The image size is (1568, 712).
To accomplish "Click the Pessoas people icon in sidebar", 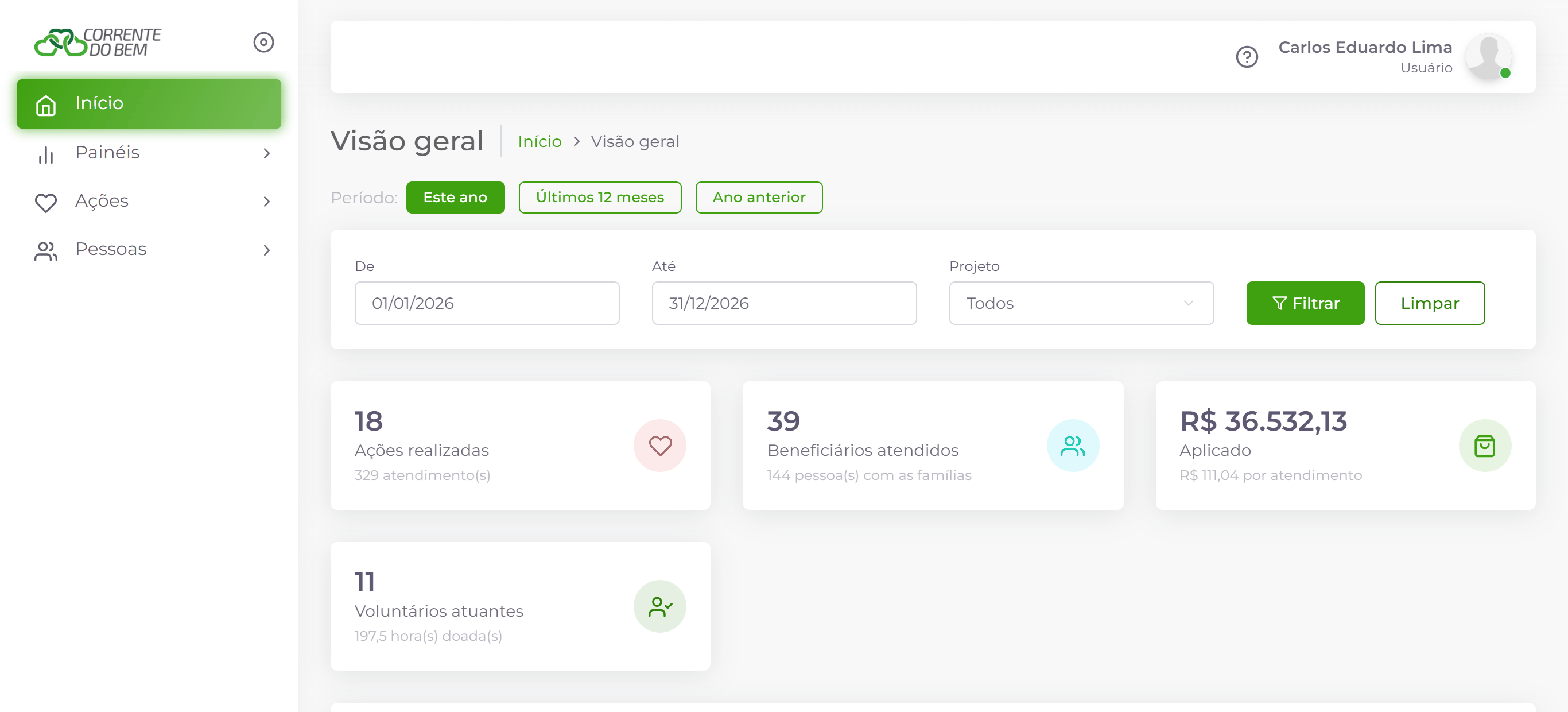I will [x=46, y=250].
